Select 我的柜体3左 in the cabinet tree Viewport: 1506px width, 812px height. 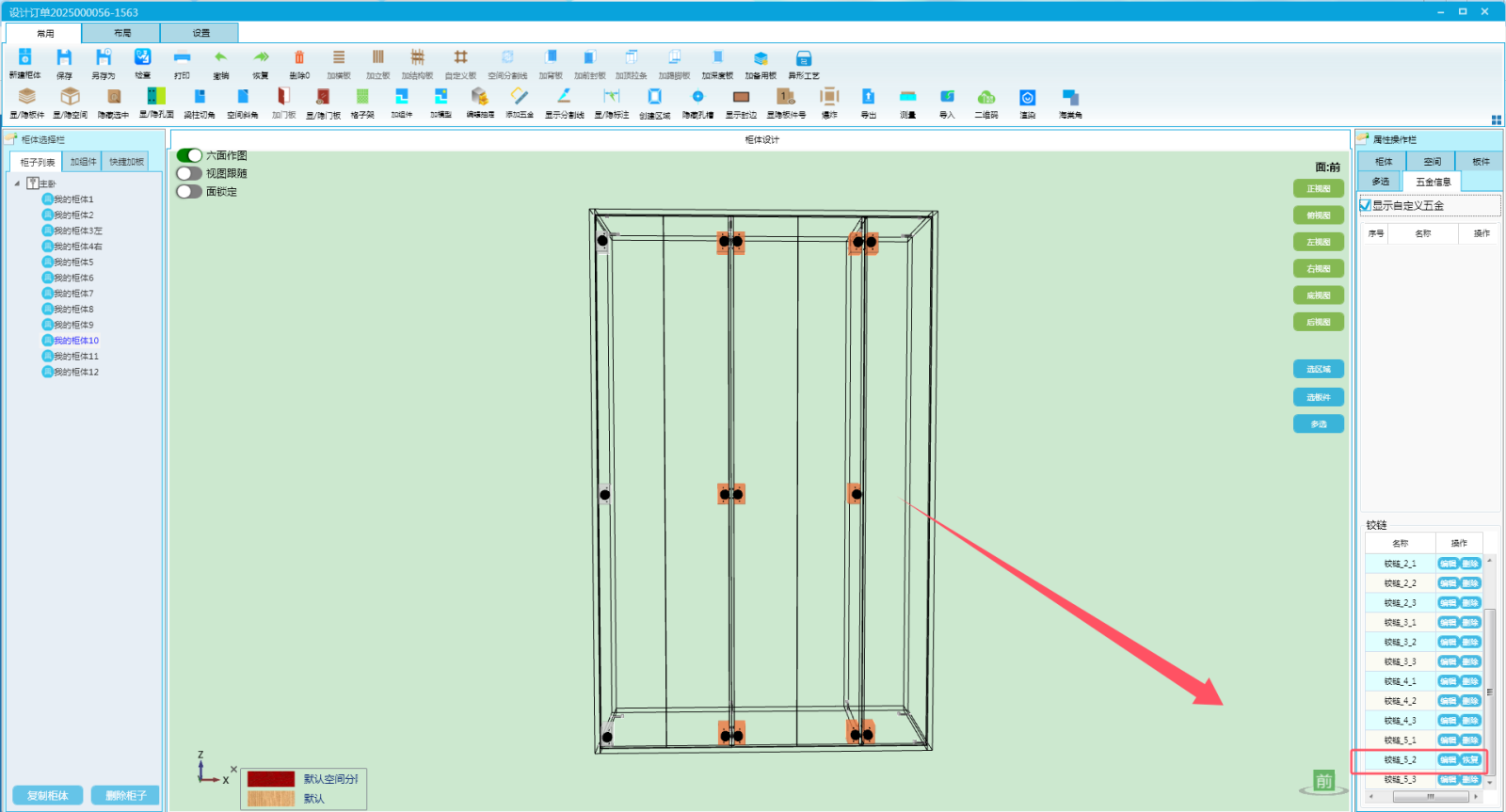(72, 231)
